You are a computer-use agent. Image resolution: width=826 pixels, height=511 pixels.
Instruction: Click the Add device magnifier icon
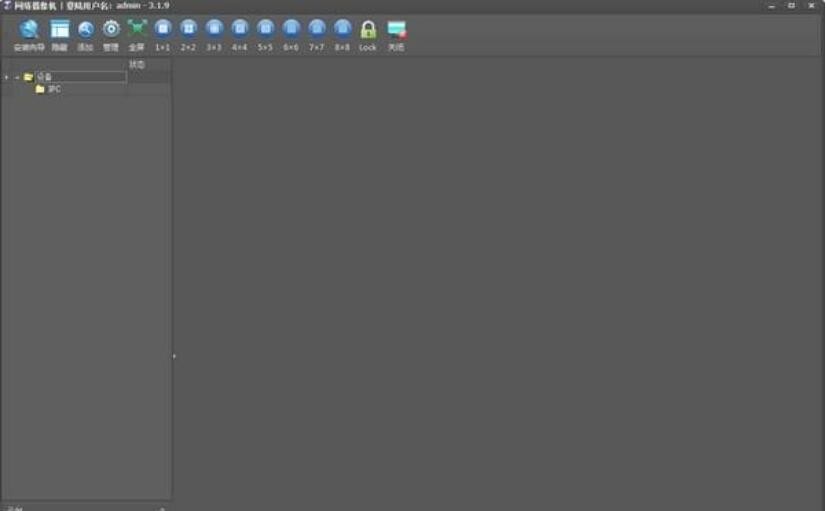[x=86, y=30]
